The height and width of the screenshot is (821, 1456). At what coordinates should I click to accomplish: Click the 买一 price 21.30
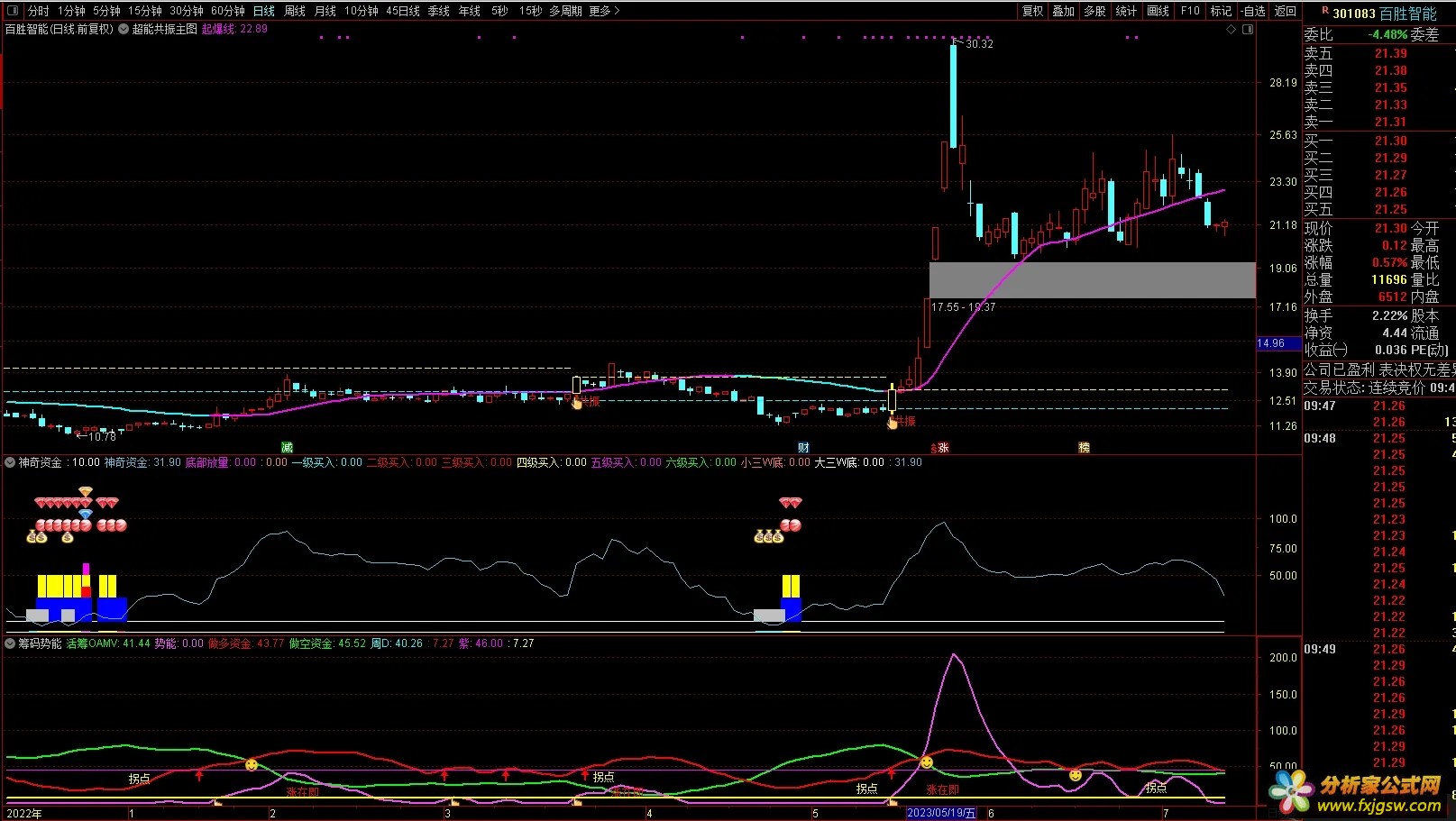pyautogui.click(x=1390, y=141)
